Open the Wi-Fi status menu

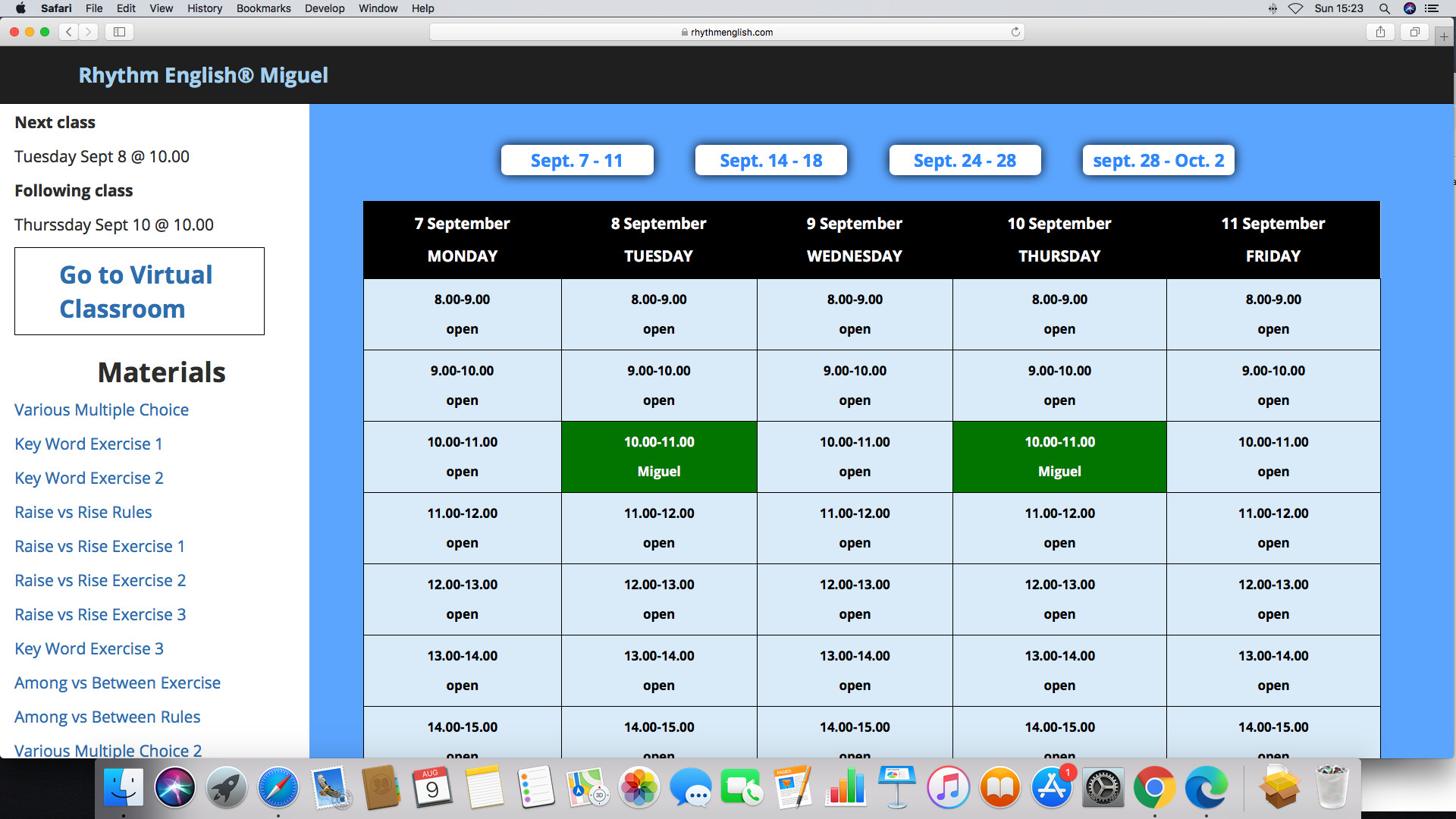1295,8
